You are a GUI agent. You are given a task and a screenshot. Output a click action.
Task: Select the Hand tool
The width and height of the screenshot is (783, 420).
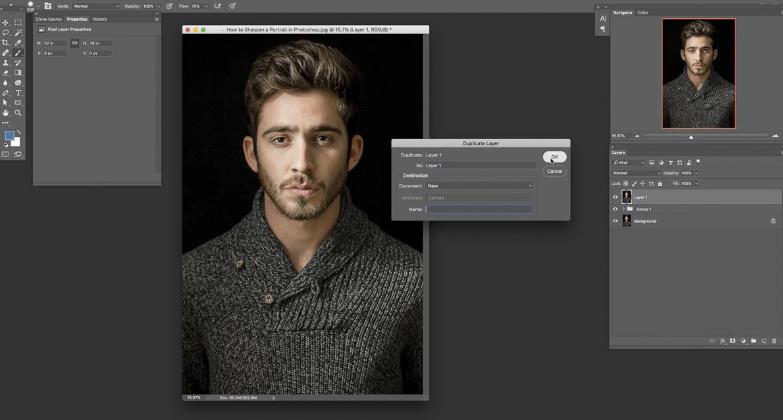[5, 112]
